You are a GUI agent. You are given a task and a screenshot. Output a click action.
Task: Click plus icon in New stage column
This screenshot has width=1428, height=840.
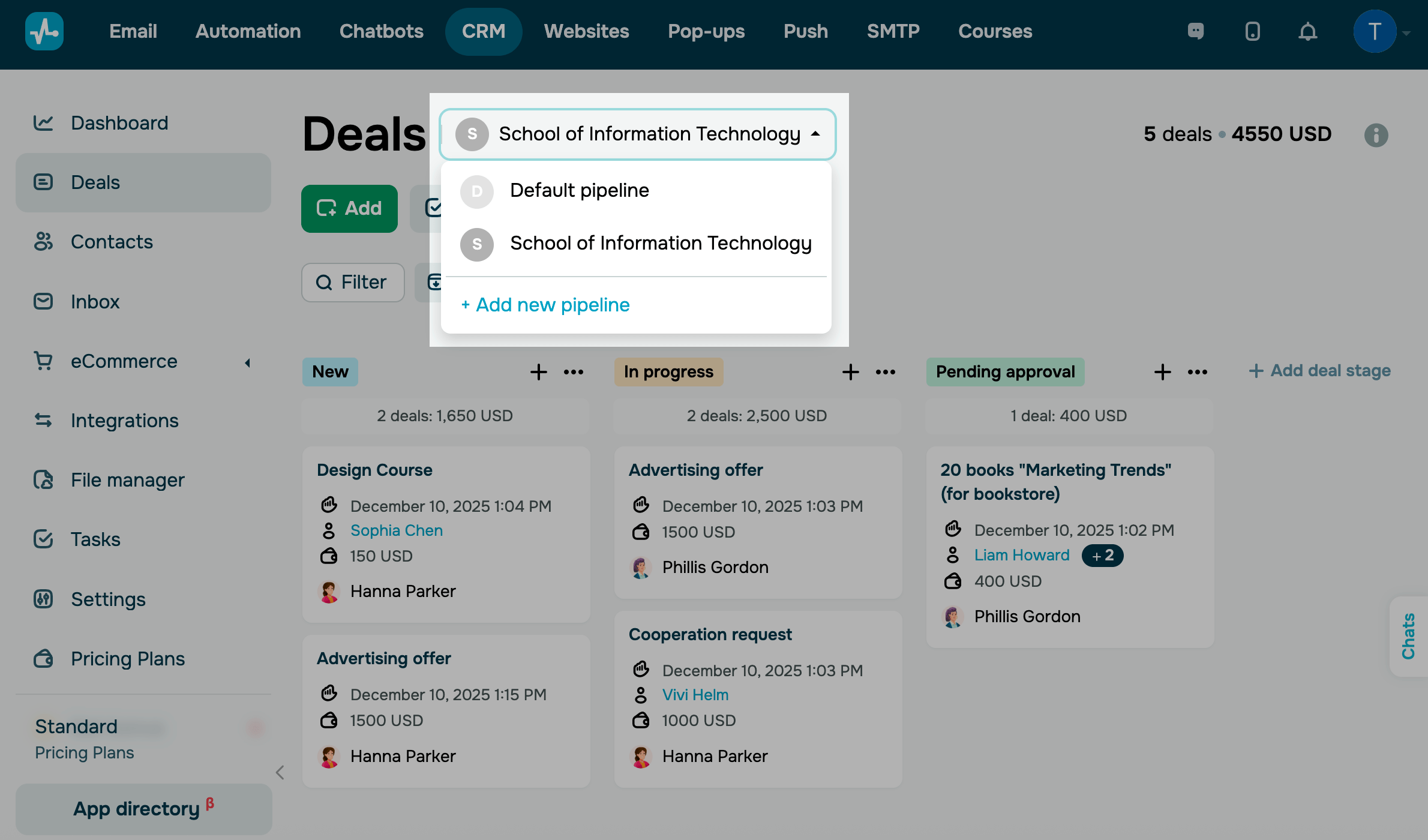coord(538,372)
